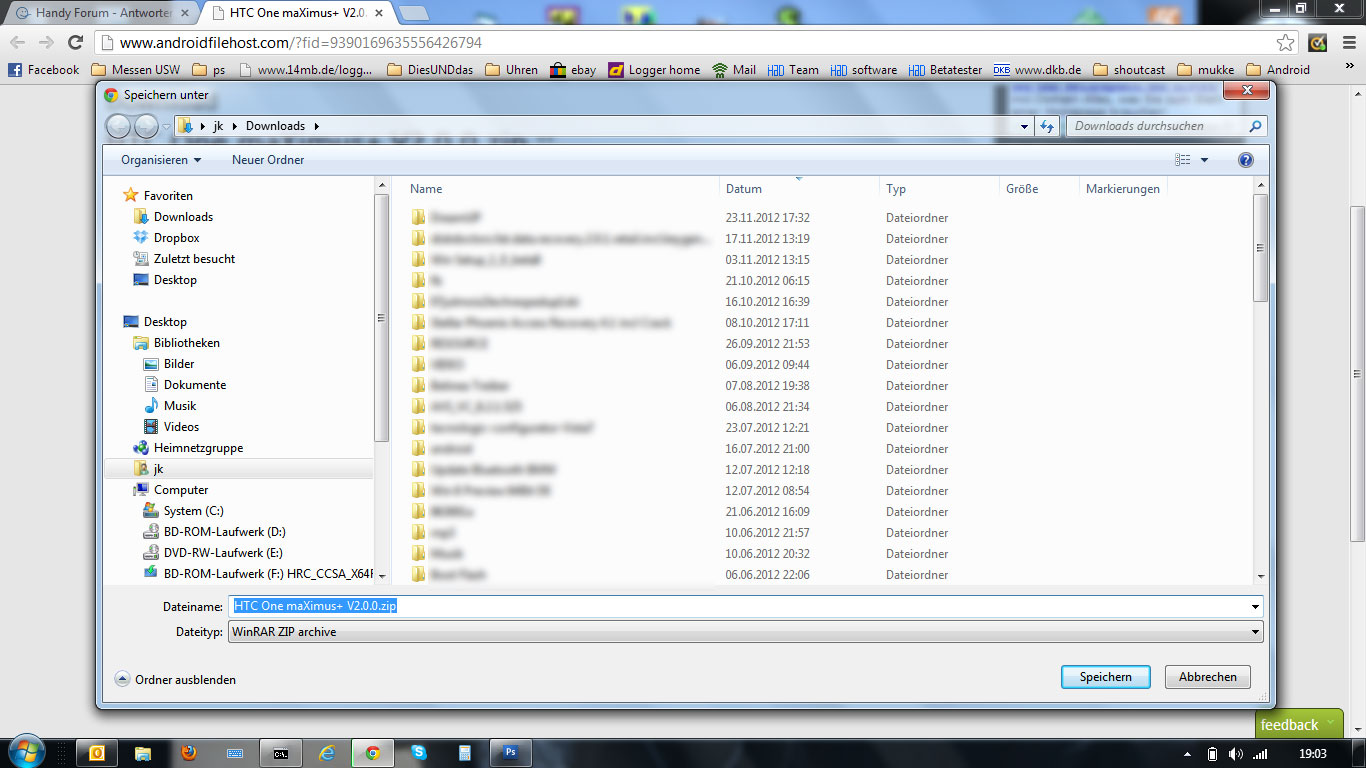Image resolution: width=1366 pixels, height=768 pixels.
Task: Select the HTC One maXimus+ V2.0 tab
Action: click(298, 13)
